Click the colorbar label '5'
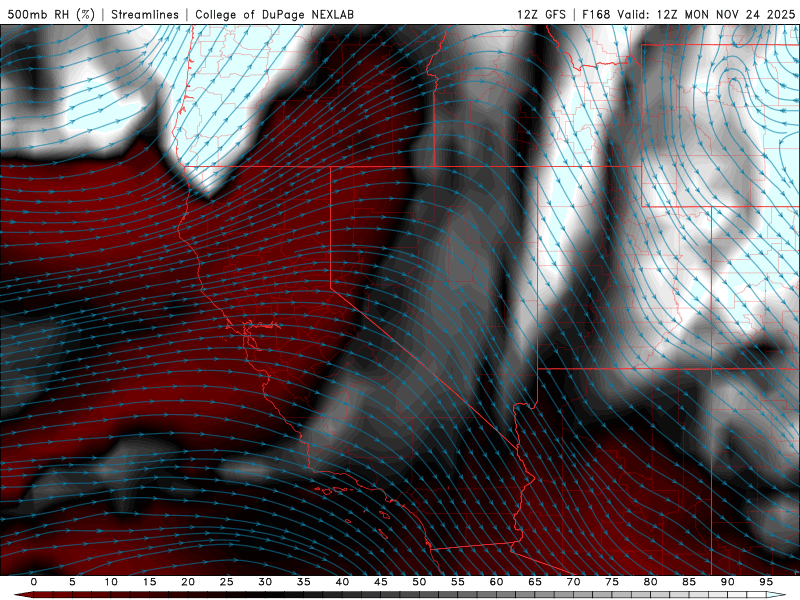 tap(72, 582)
